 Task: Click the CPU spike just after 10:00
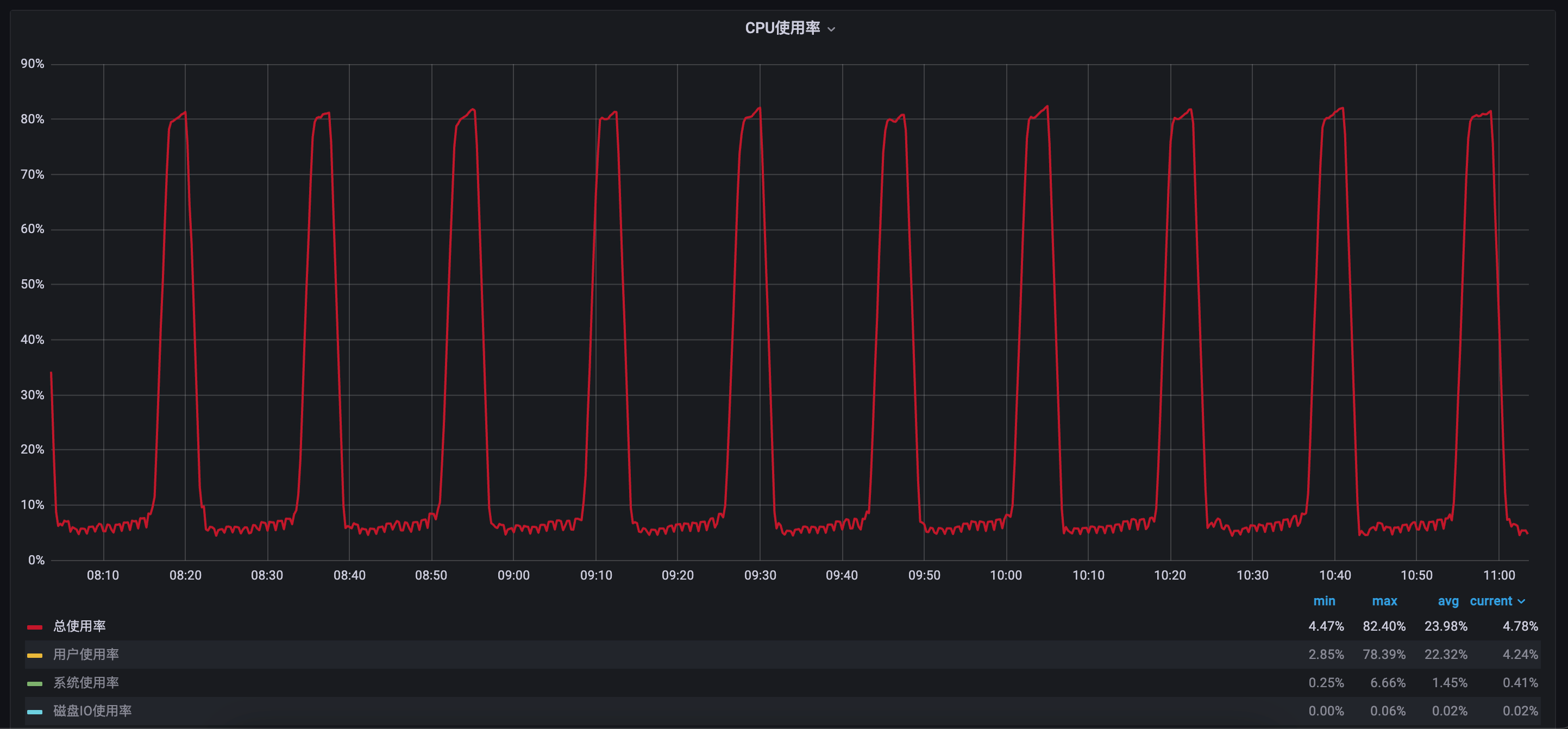1046,108
